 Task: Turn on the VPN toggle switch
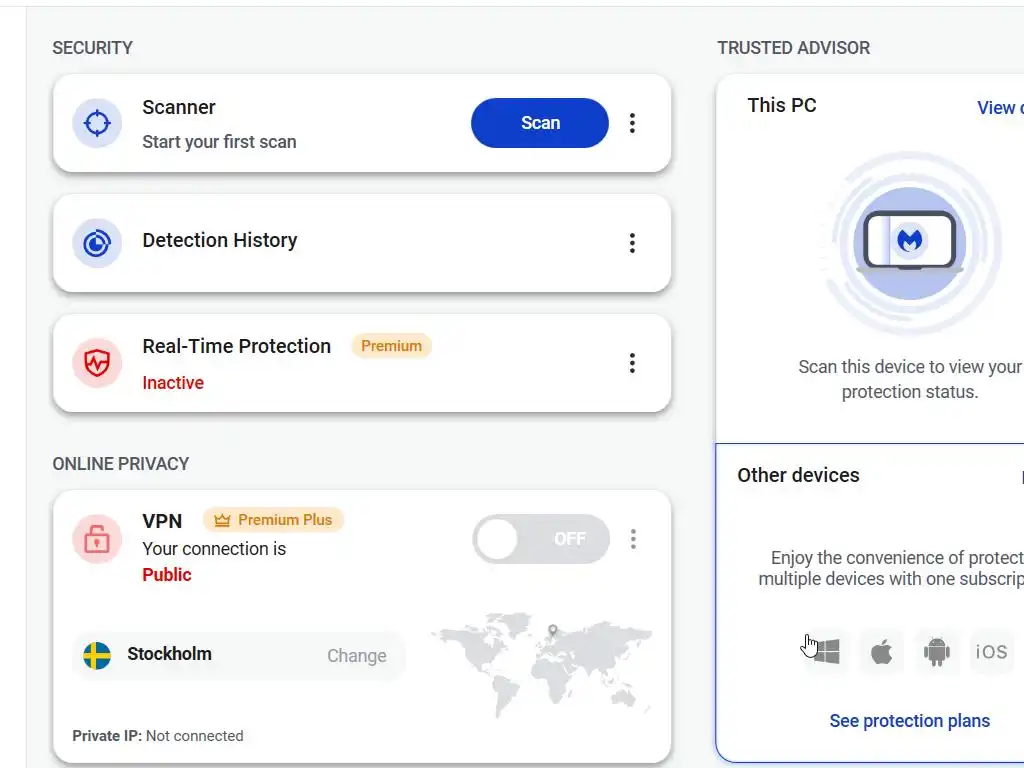point(541,539)
